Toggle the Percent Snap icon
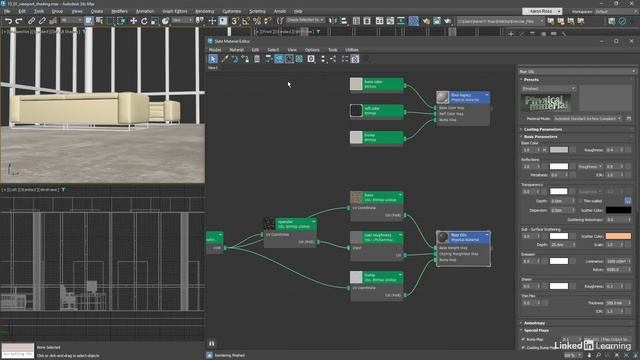640x360 pixels. (257, 21)
